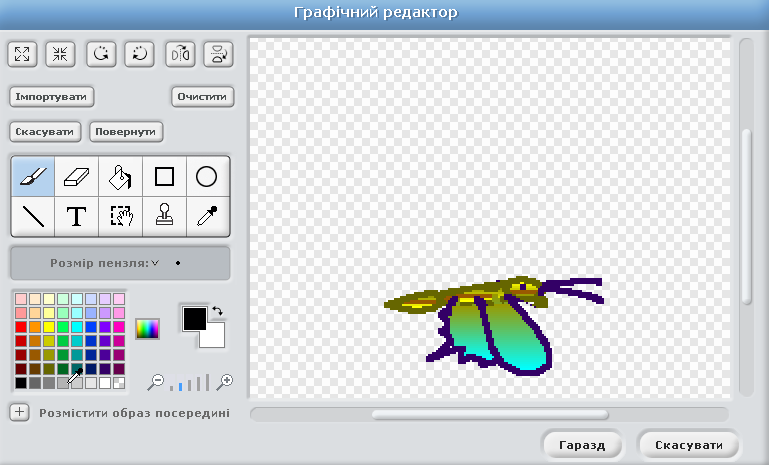This screenshot has height=465, width=769.
Task: Click the blue zoom level bar
Action: 180,386
